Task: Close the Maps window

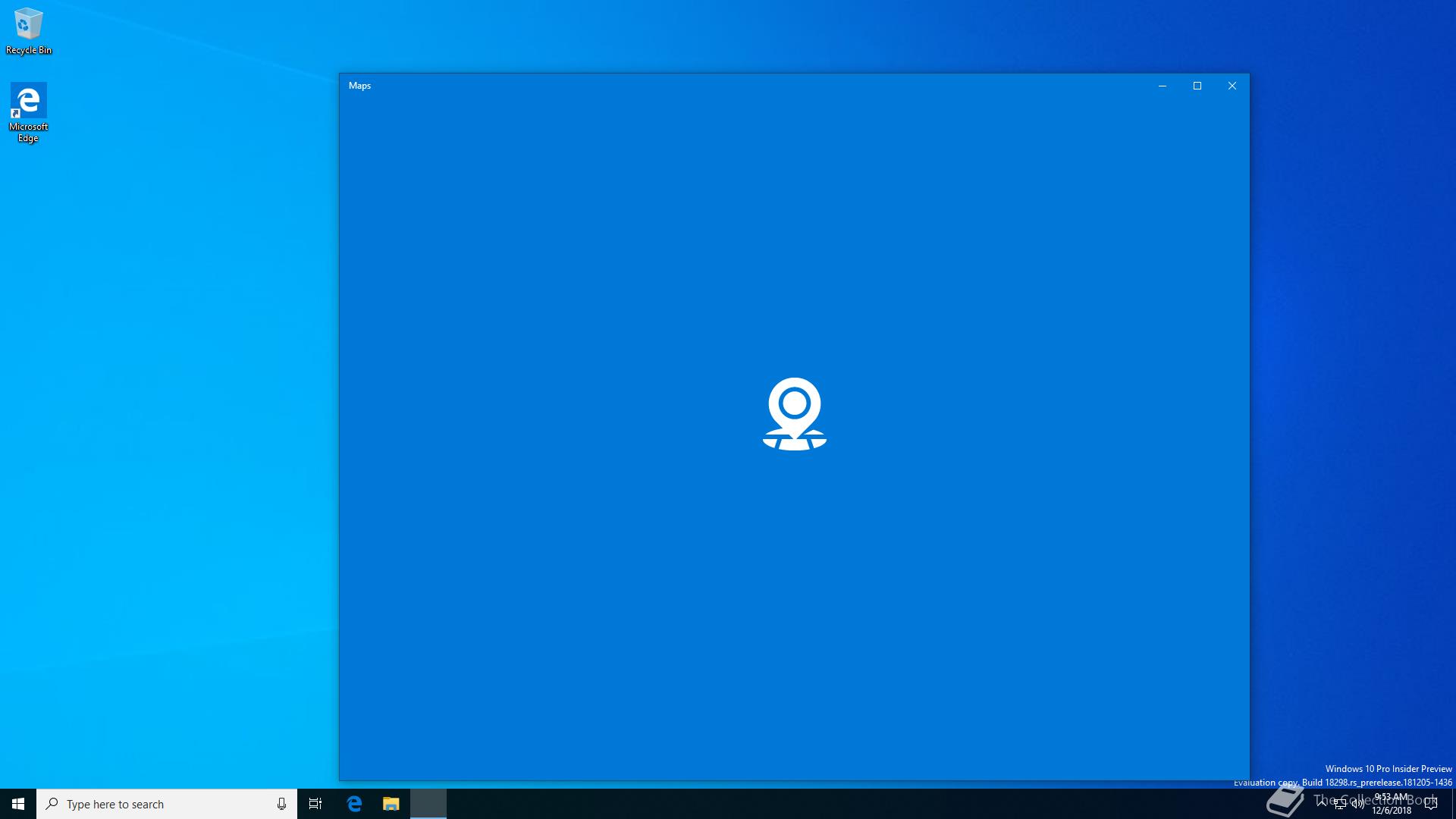Action: click(x=1232, y=86)
